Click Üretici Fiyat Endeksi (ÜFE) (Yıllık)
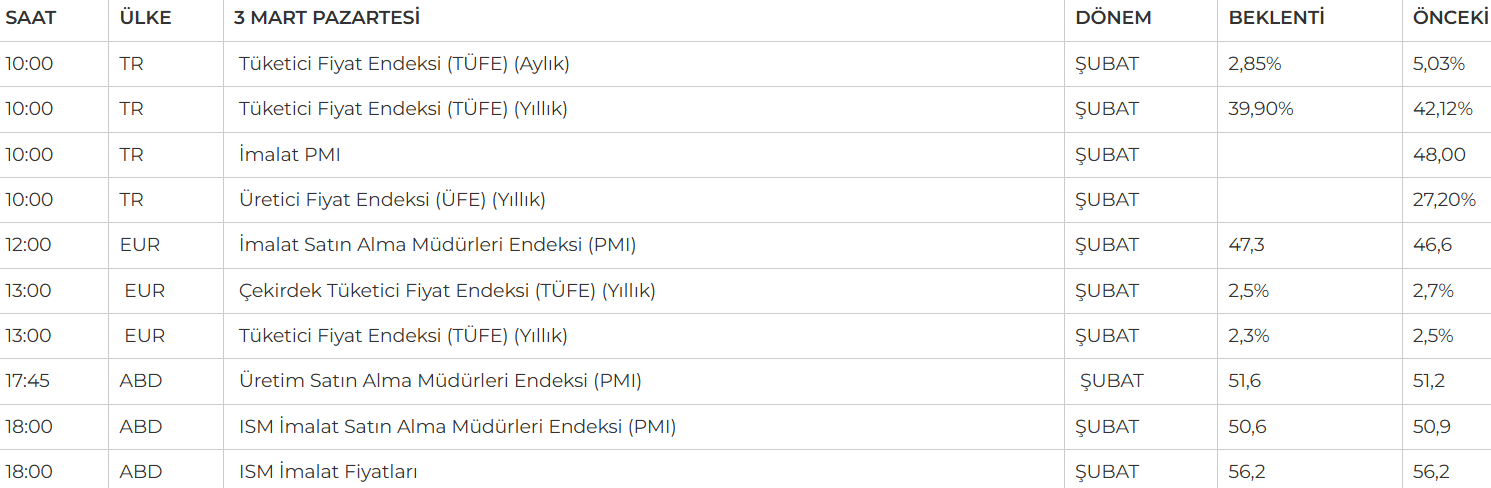This screenshot has height=488, width=1491. point(392,200)
